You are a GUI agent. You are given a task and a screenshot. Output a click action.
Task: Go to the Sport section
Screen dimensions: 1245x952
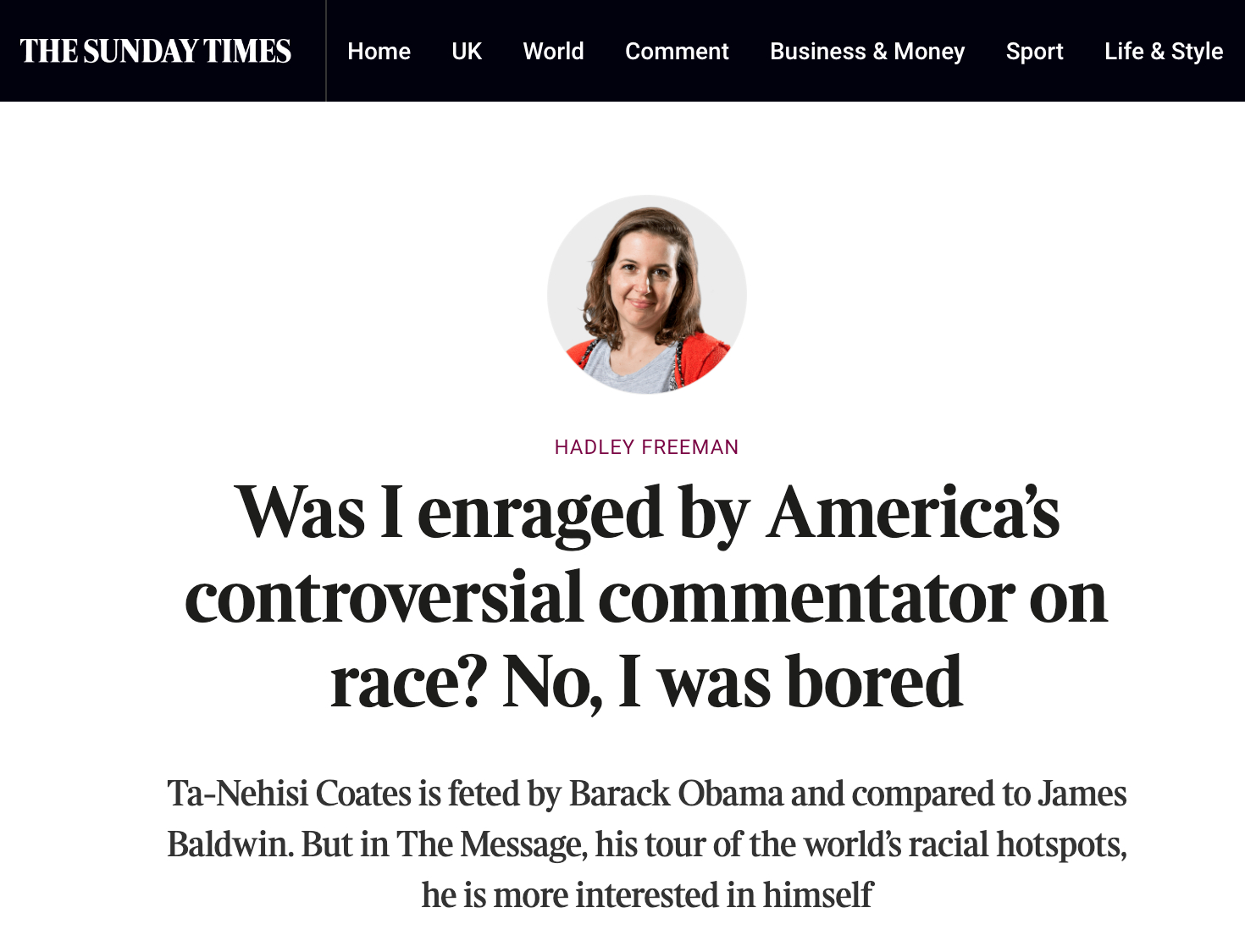click(1034, 52)
